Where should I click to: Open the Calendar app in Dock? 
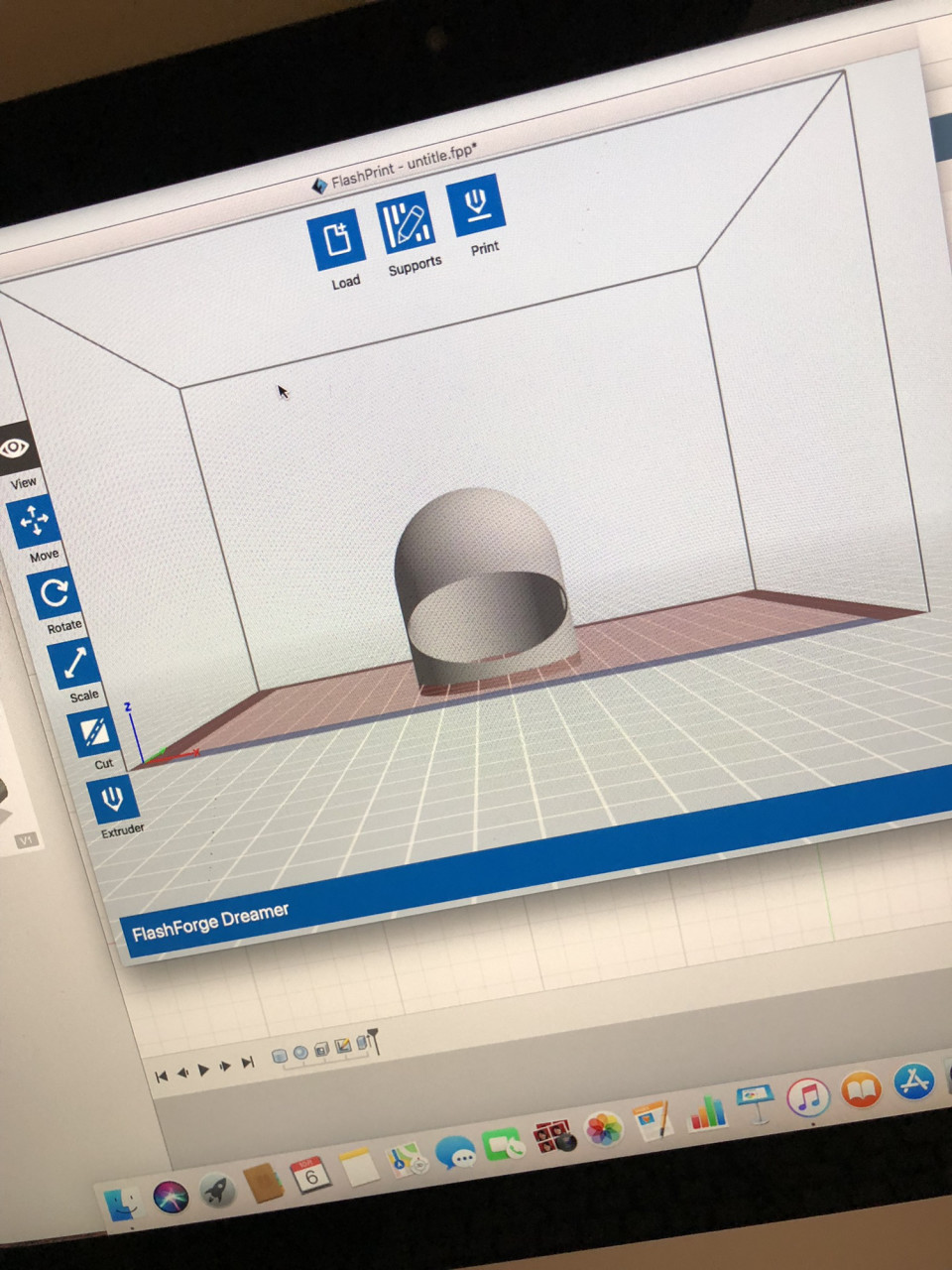click(310, 1176)
